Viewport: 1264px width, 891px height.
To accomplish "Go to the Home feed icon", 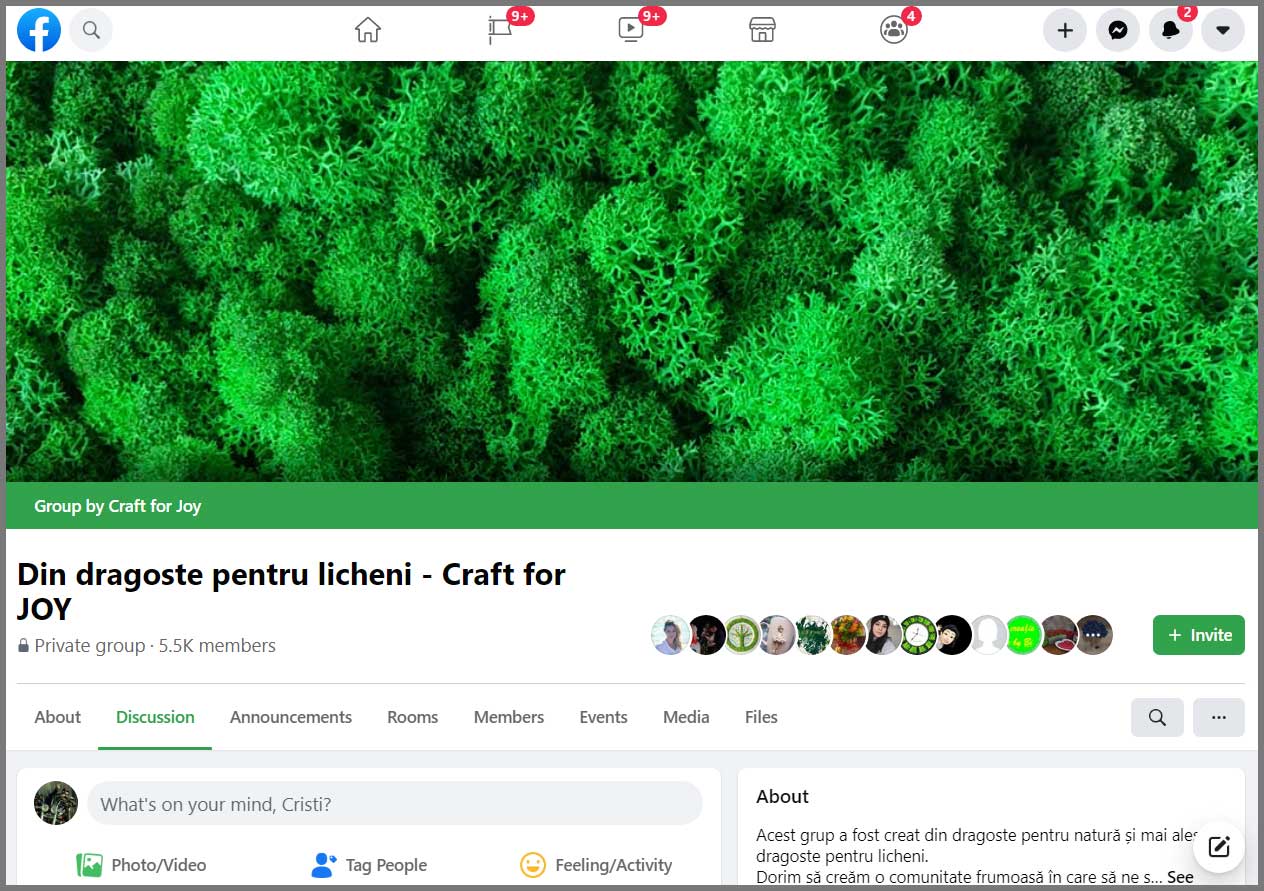I will point(368,30).
